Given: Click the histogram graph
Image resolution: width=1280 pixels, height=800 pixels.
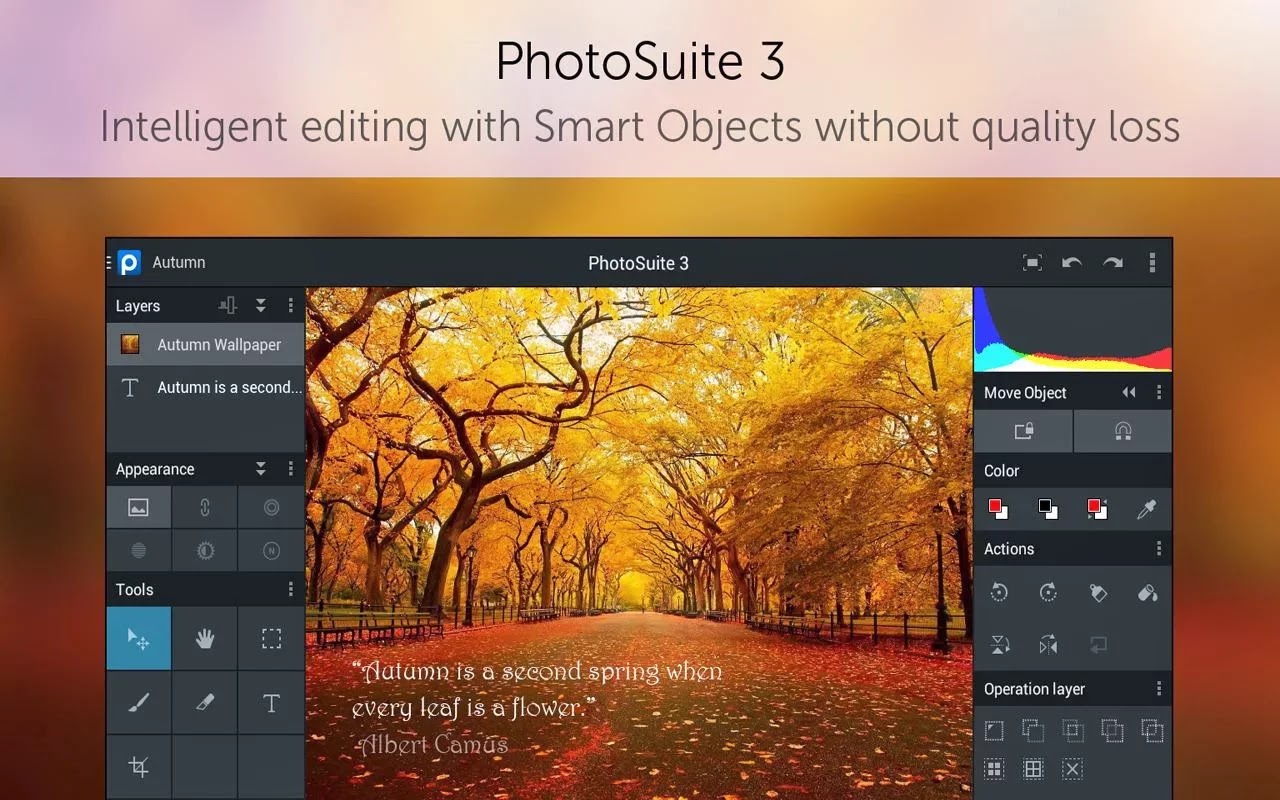Looking at the screenshot, I should [1073, 330].
